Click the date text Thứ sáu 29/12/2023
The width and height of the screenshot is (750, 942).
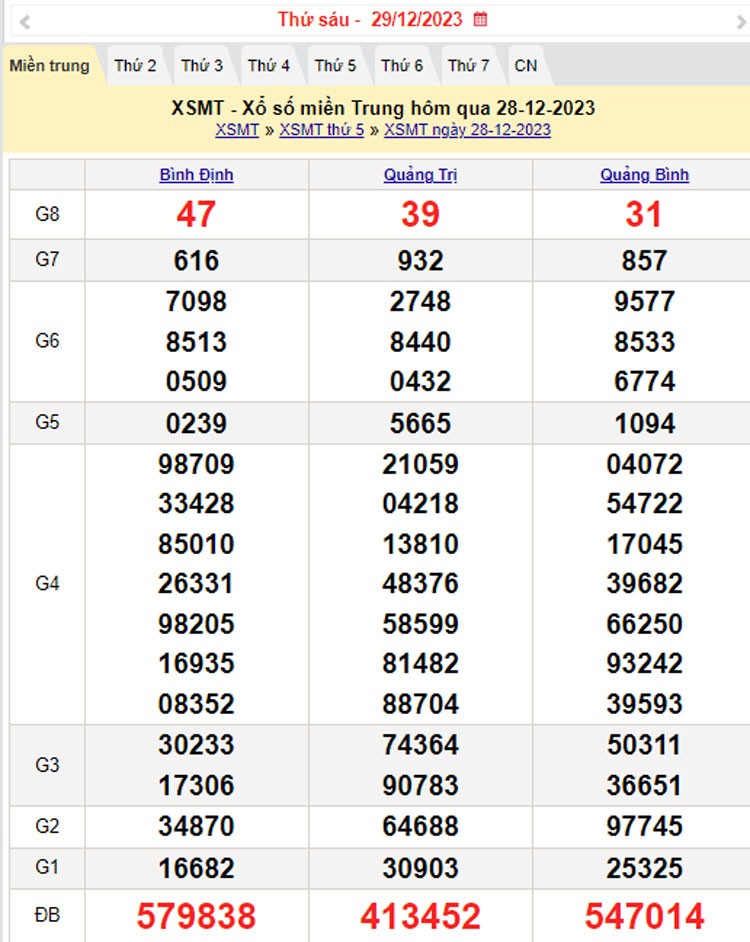370,19
